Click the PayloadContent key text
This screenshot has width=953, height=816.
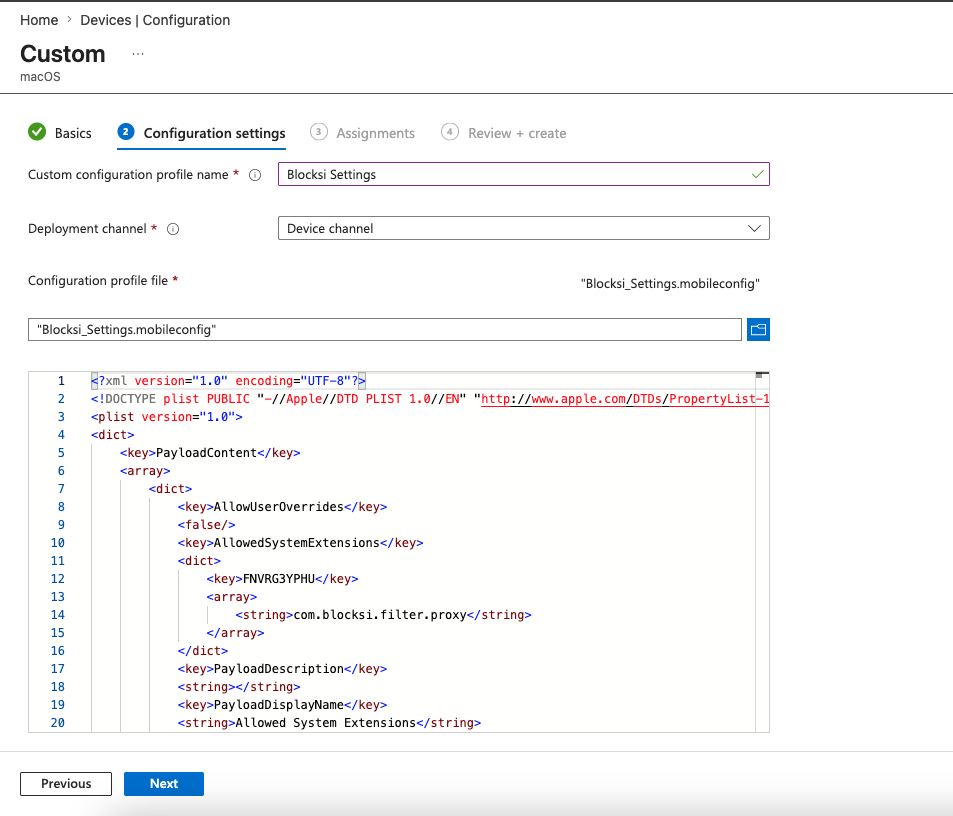(x=207, y=453)
